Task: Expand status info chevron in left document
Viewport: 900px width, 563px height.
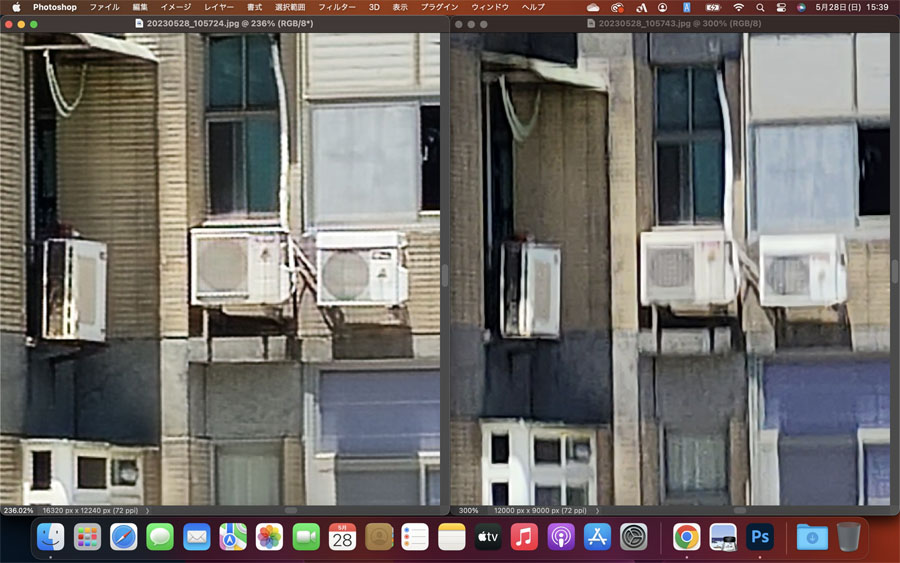Action: [x=148, y=510]
